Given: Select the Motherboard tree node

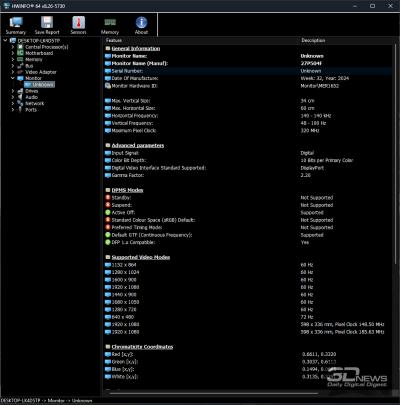Looking at the screenshot, I should (39, 53).
